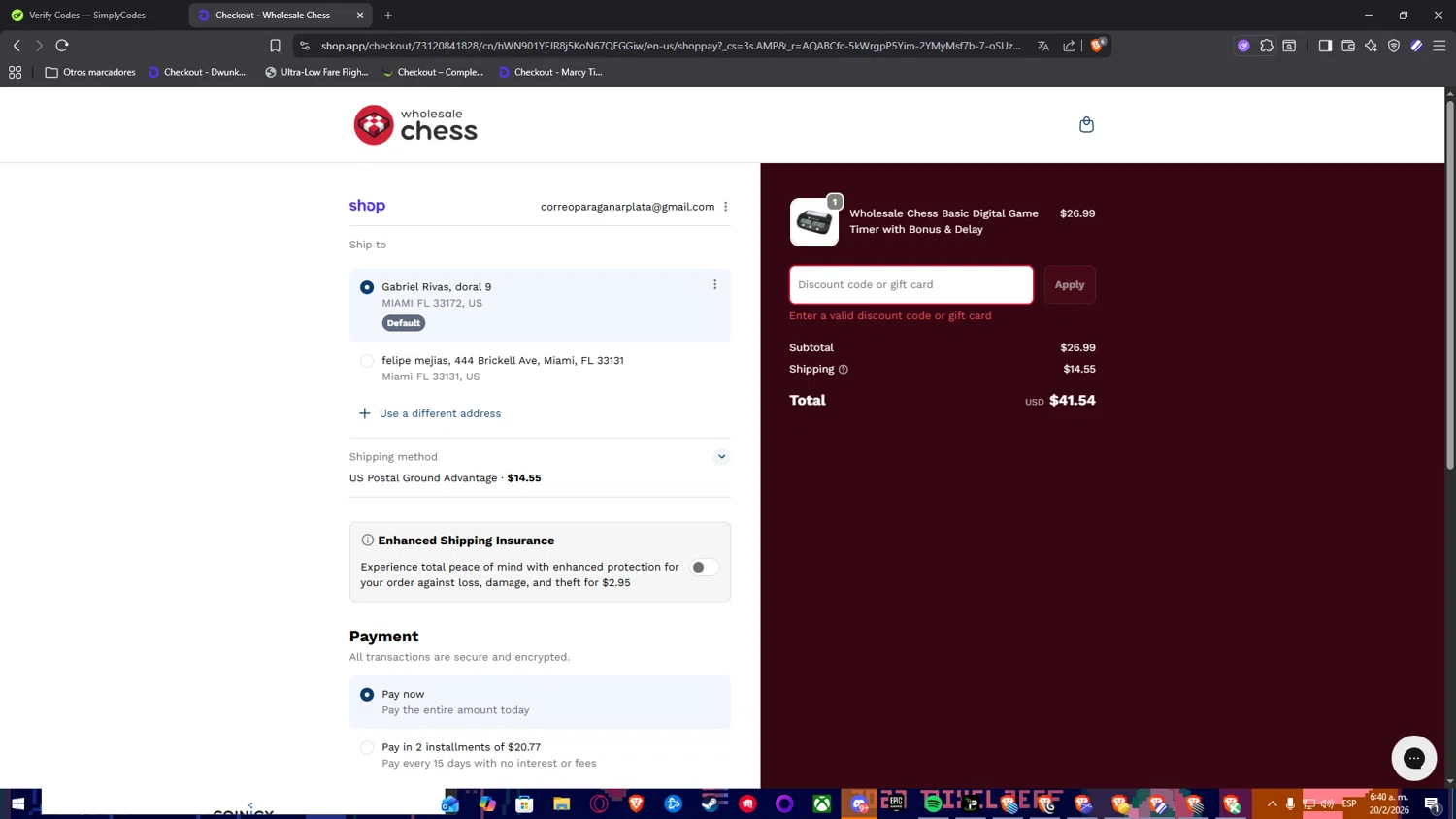This screenshot has height=819, width=1456.
Task: Select Pay now payment option
Action: tap(367, 695)
